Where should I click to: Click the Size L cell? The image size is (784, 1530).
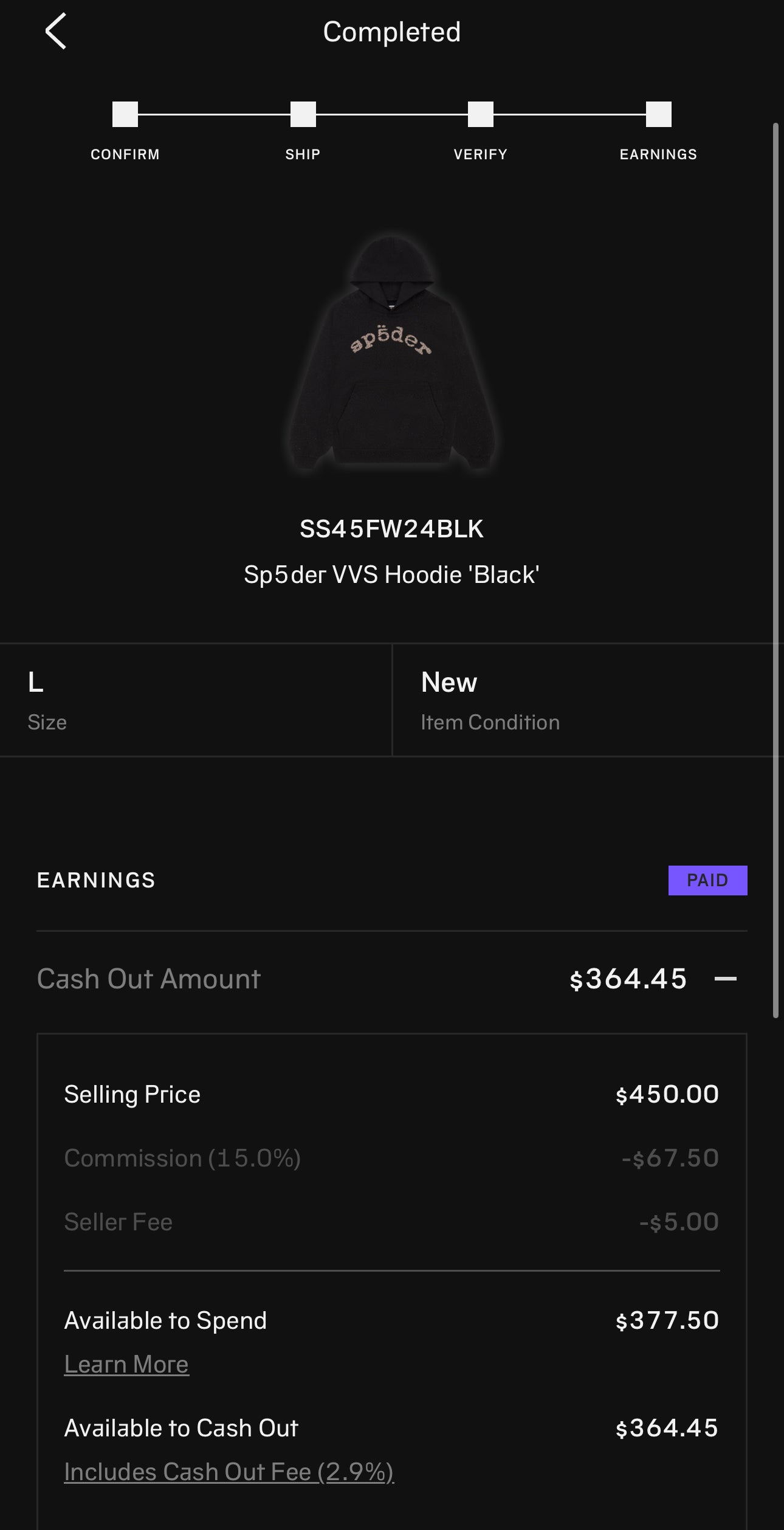pyautogui.click(x=196, y=700)
